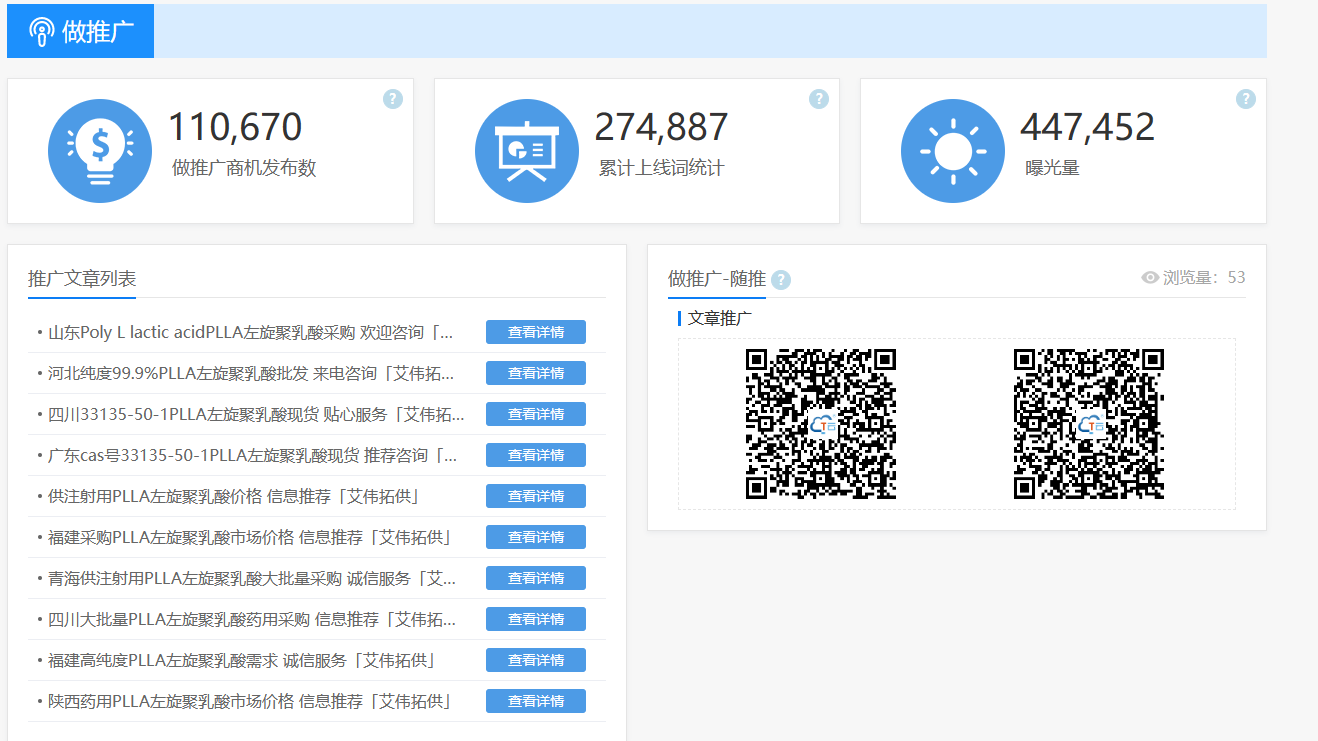This screenshot has height=741, width=1318.
Task: Select the 推广文章列表 tab heading
Action: [82, 279]
